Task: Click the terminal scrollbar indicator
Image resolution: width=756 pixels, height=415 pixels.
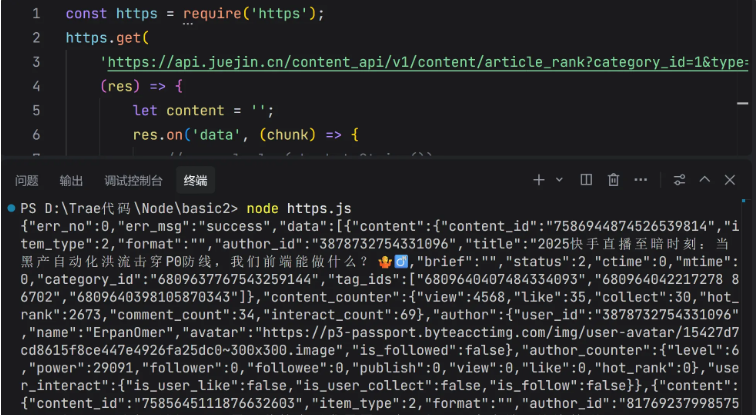Action: [744, 201]
